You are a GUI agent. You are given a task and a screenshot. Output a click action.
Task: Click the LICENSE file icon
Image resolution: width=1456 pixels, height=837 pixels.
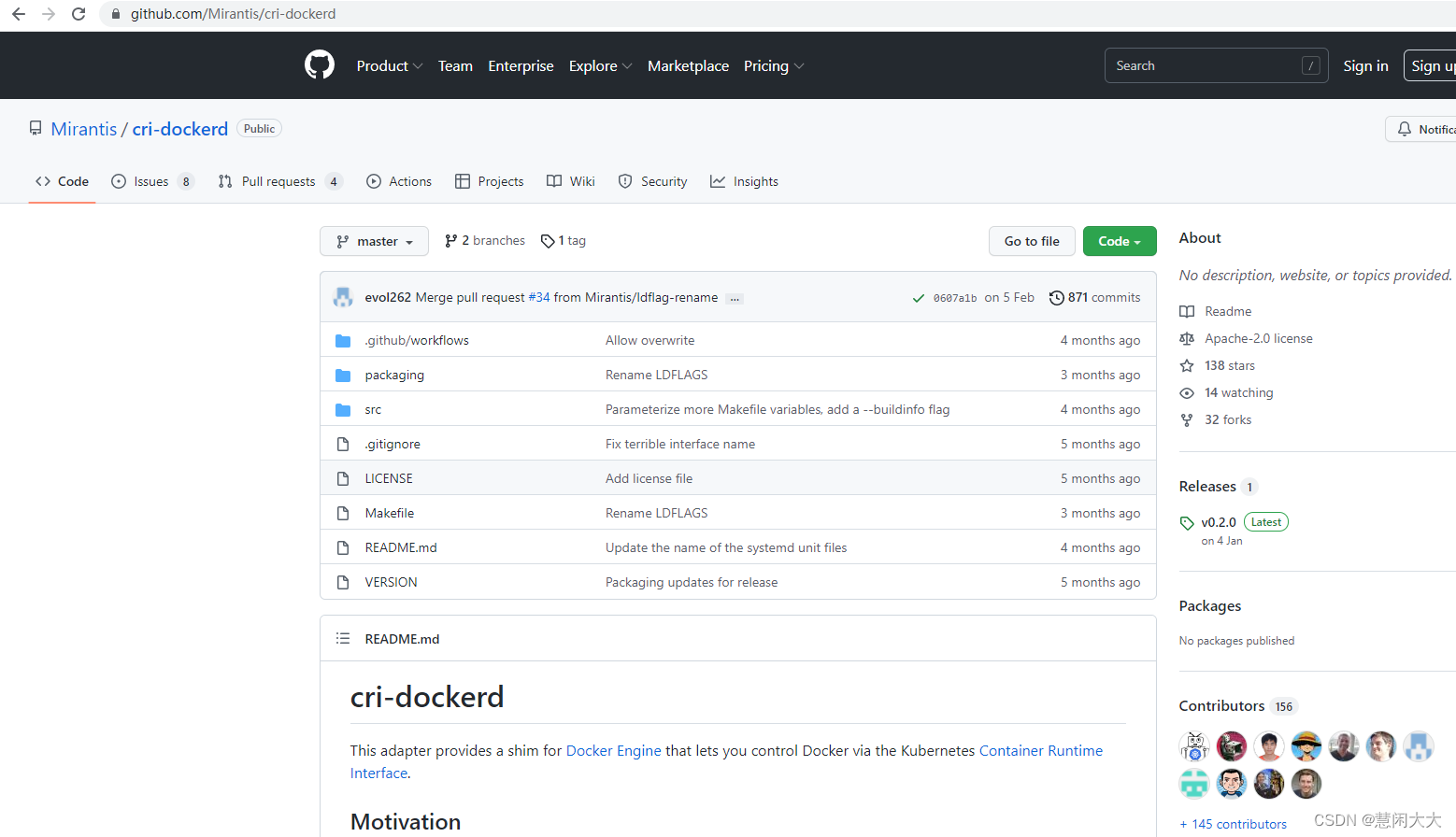click(x=343, y=478)
